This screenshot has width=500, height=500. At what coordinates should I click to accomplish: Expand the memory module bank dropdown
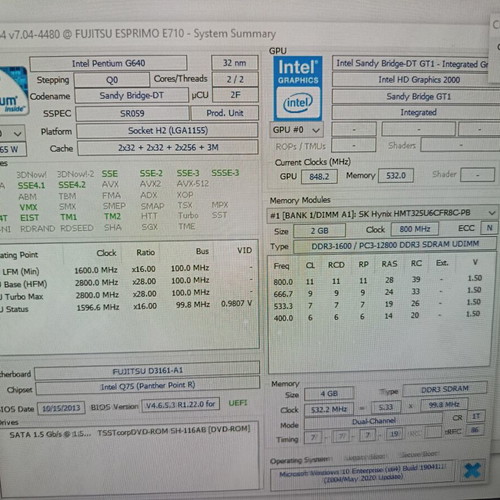coord(382,214)
